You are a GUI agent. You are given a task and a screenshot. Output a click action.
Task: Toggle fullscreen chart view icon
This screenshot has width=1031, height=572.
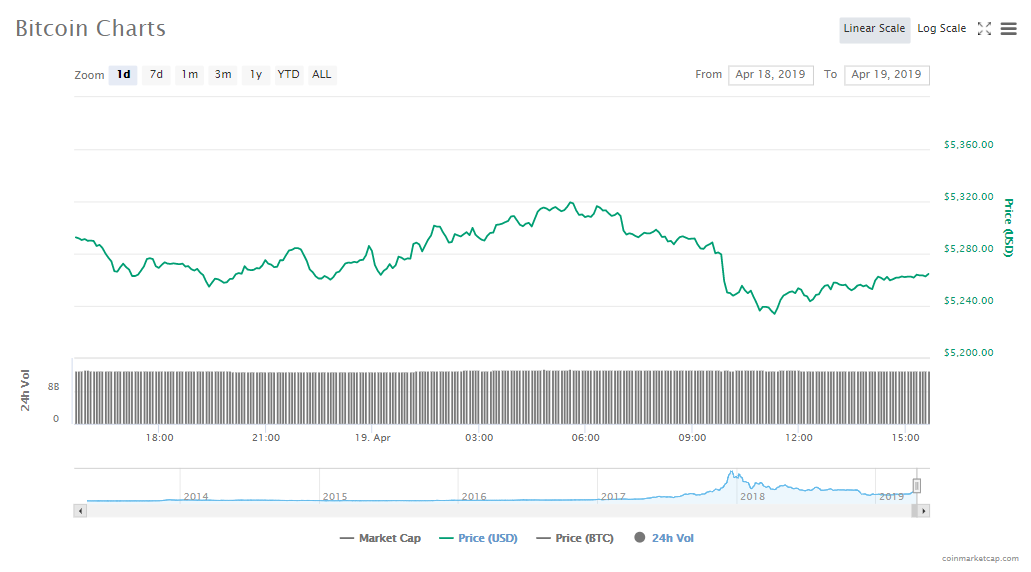coord(984,29)
